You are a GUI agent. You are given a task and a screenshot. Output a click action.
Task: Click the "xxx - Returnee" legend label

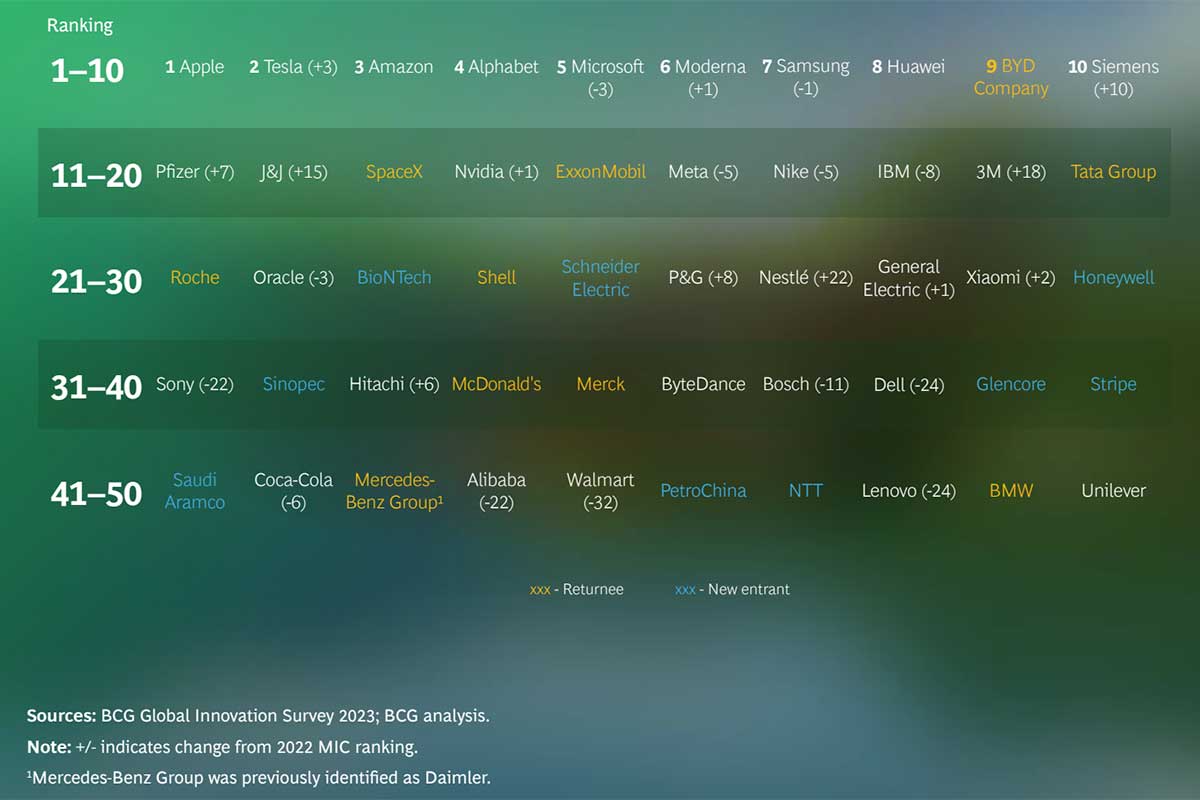[577, 590]
